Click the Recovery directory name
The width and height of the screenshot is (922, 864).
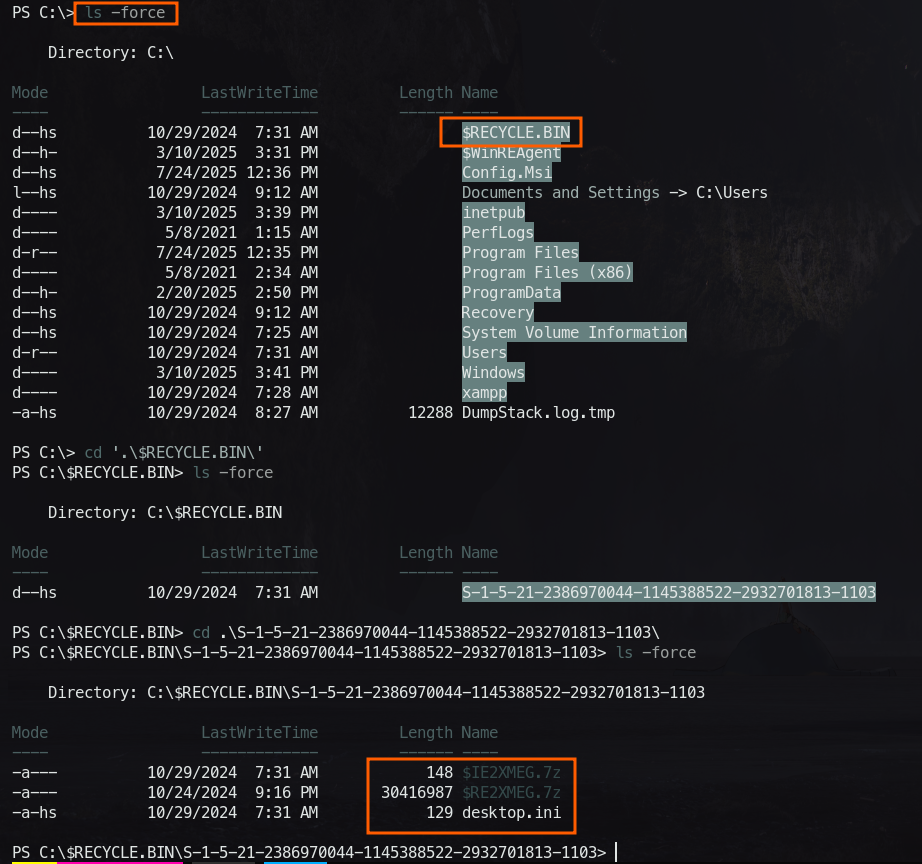coord(497,312)
